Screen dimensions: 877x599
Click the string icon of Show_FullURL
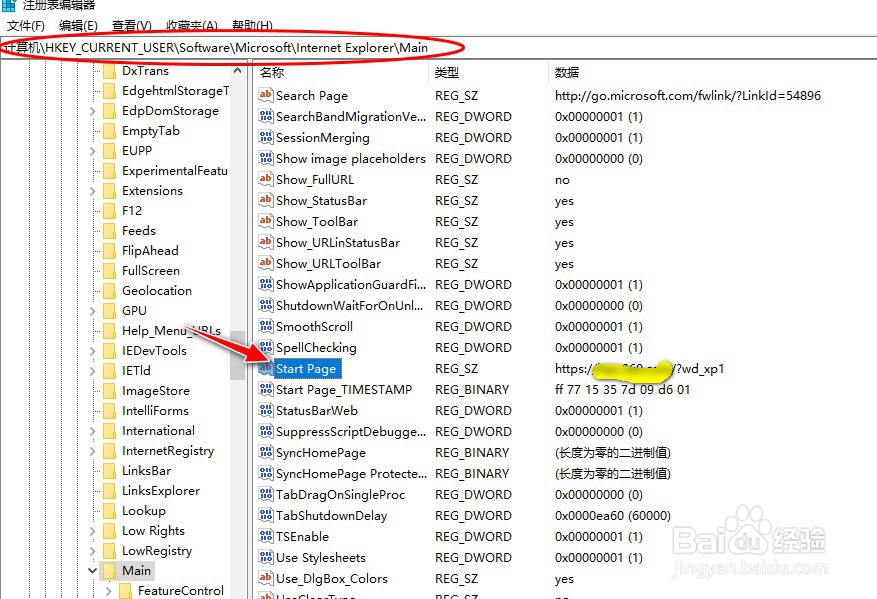tap(266, 178)
